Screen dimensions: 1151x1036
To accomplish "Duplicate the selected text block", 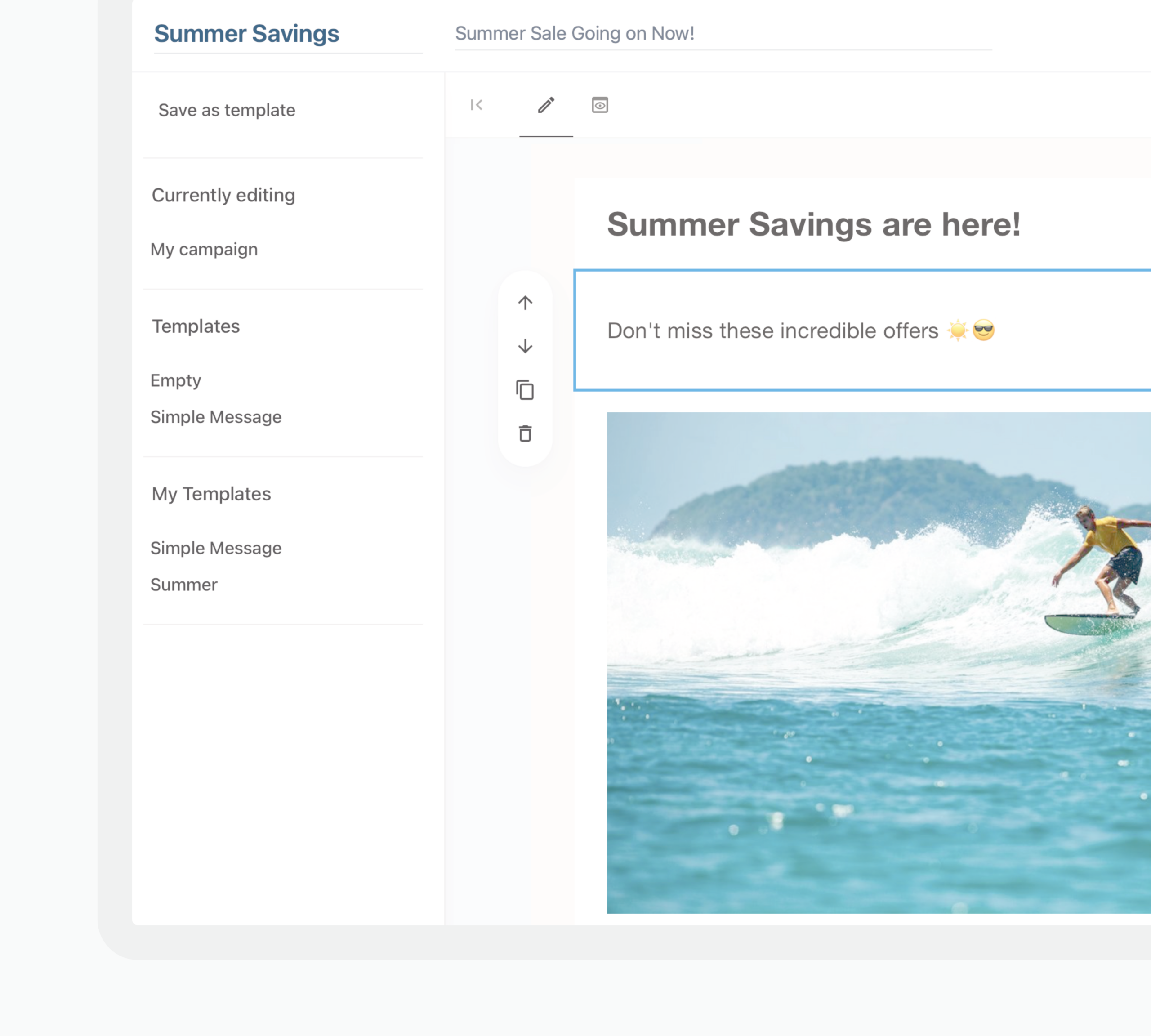I will (525, 390).
